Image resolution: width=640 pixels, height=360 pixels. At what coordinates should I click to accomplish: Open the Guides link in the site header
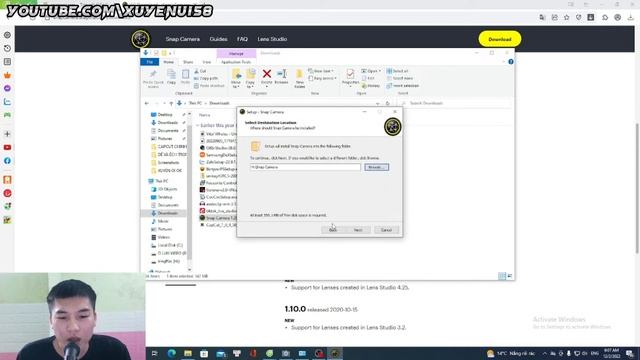pyautogui.click(x=218, y=39)
